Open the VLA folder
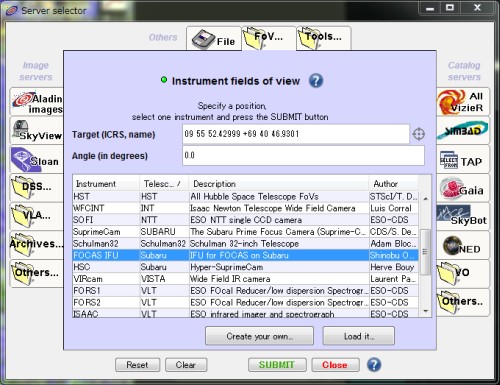This screenshot has height=385, width=500. tap(37, 216)
